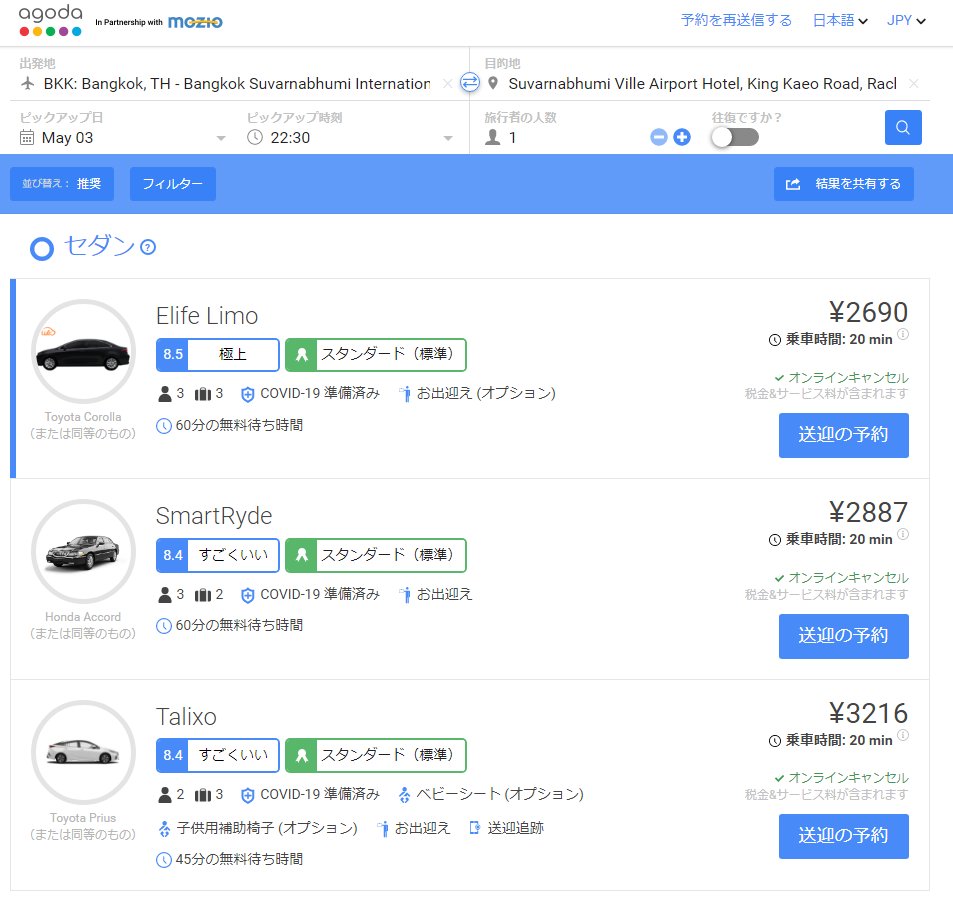The height and width of the screenshot is (900, 953).
Task: Click the magnifier search button
Action: click(903, 127)
